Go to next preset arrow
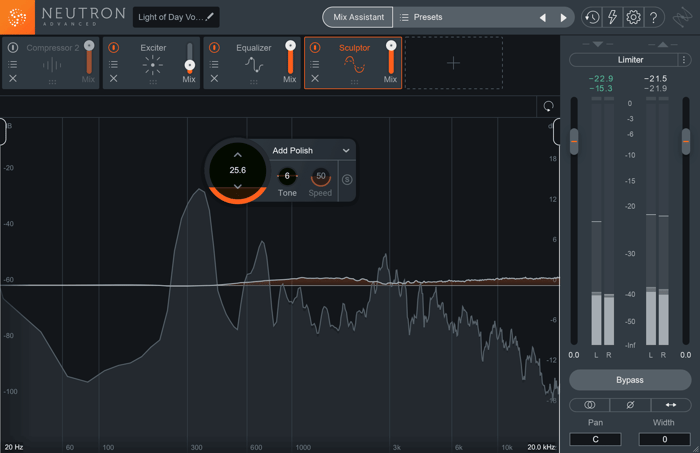 click(563, 17)
